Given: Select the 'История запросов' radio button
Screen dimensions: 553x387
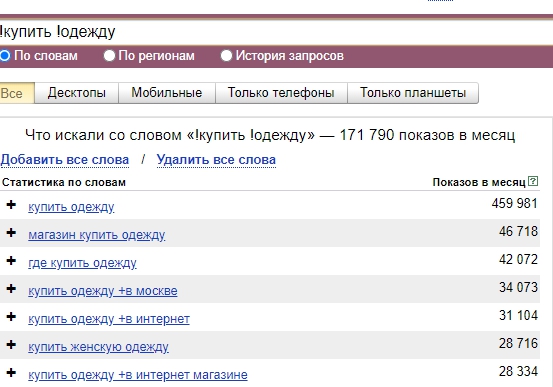Looking at the screenshot, I should [x=226, y=56].
